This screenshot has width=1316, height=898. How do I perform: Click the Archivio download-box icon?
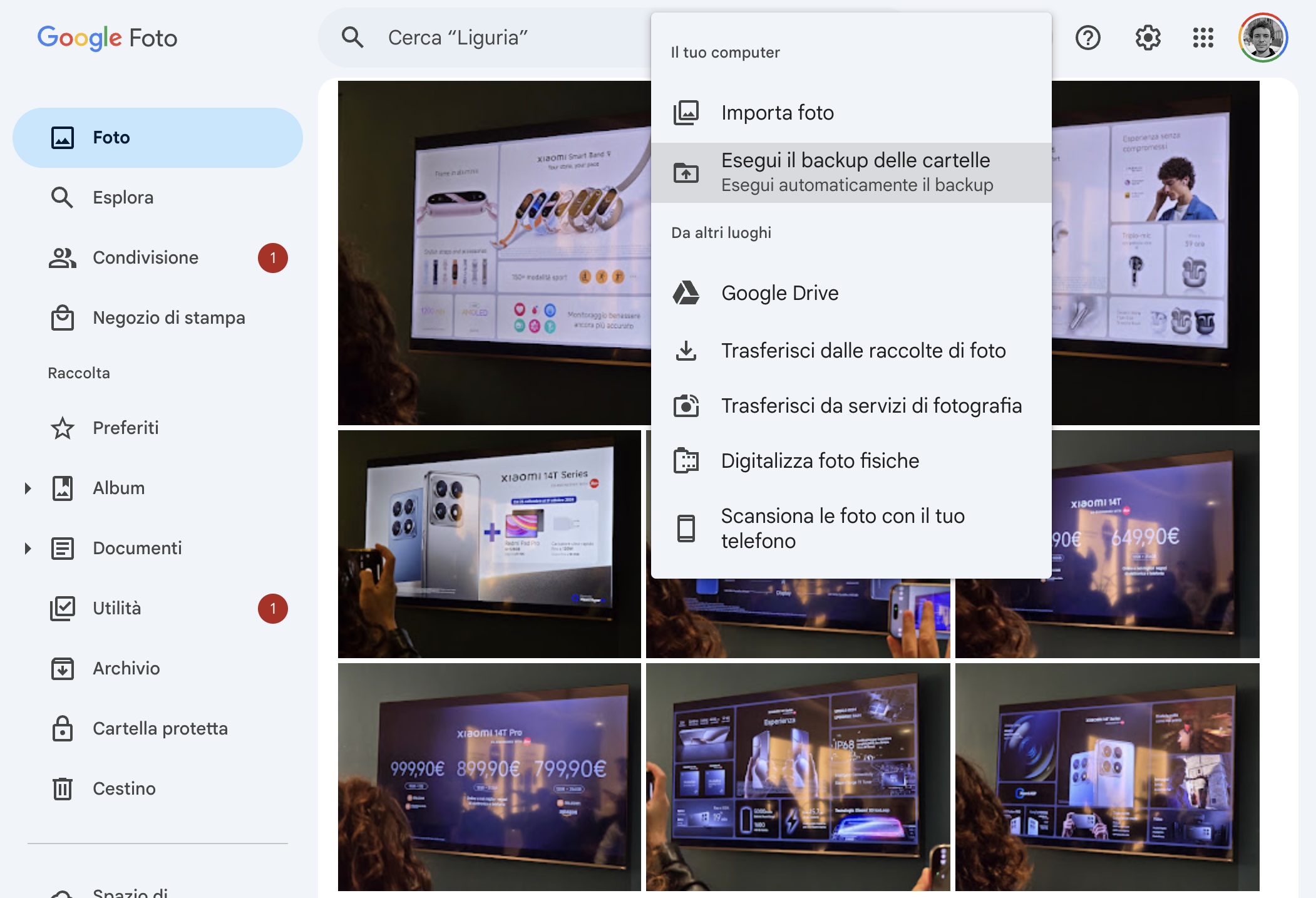coord(63,669)
